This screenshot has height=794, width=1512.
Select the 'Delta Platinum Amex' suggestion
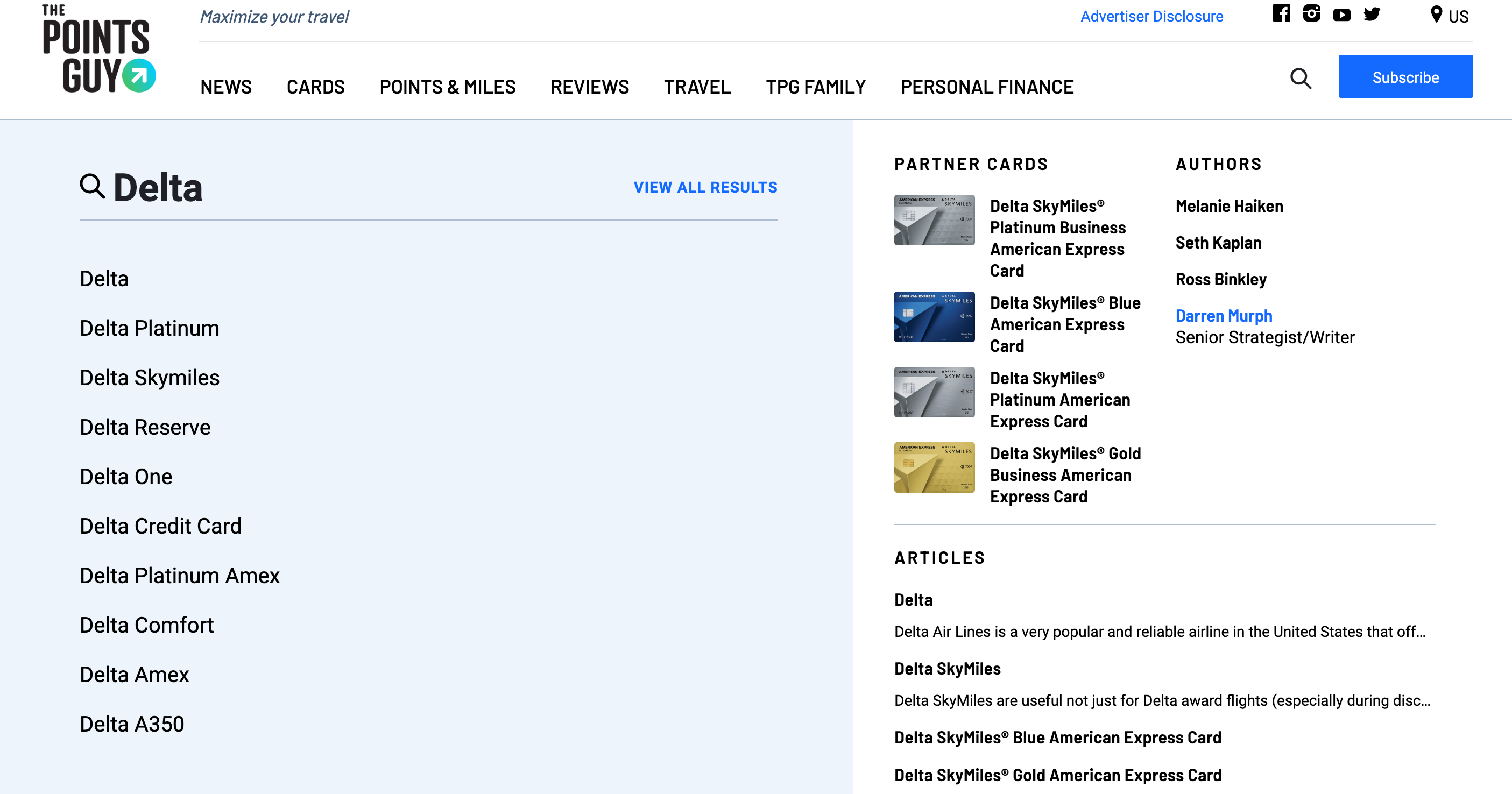pyautogui.click(x=180, y=576)
